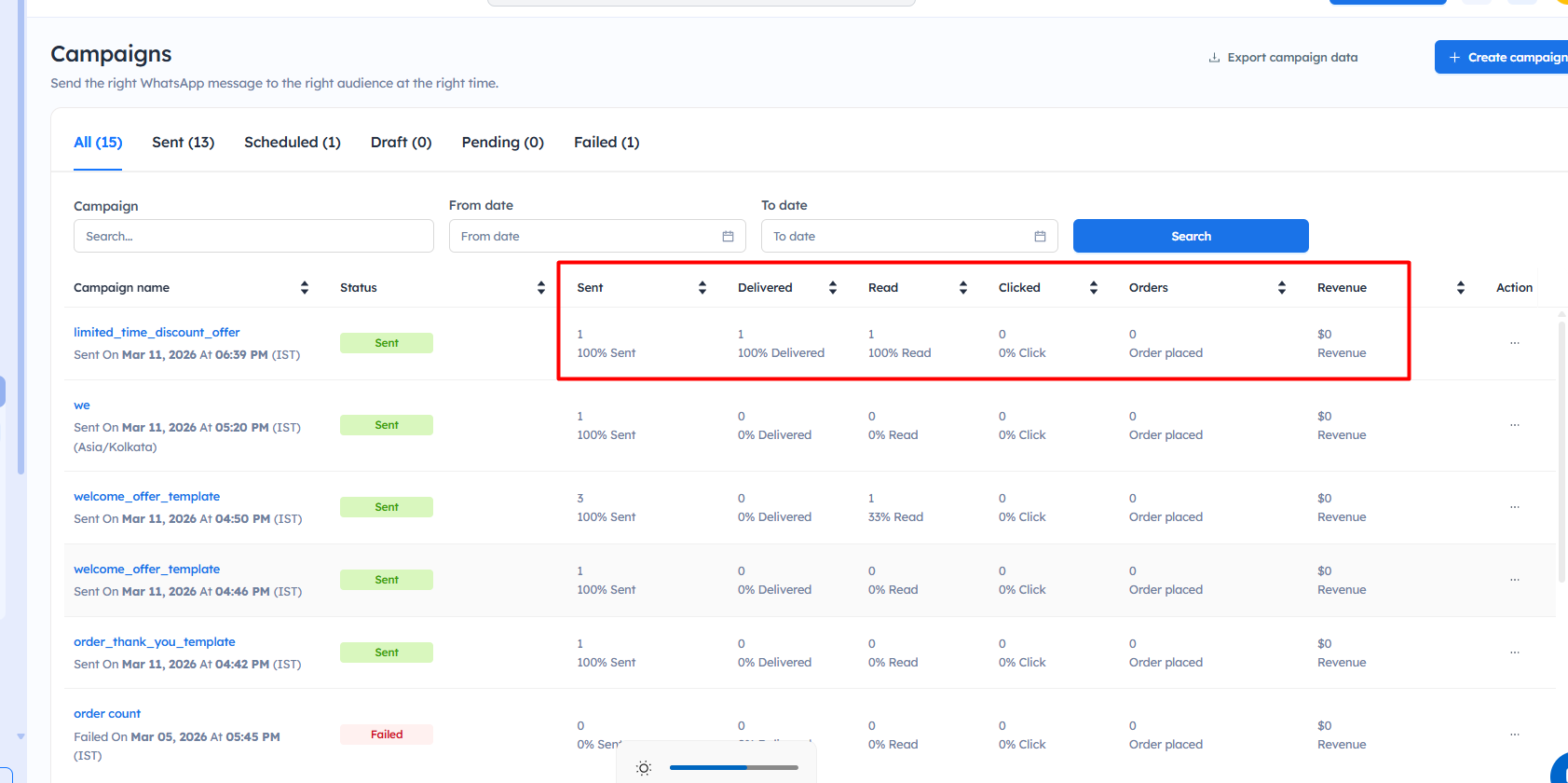Viewport: 1568px width, 783px height.
Task: Open action menu for limited_time_discount_offer row
Action: [x=1514, y=343]
